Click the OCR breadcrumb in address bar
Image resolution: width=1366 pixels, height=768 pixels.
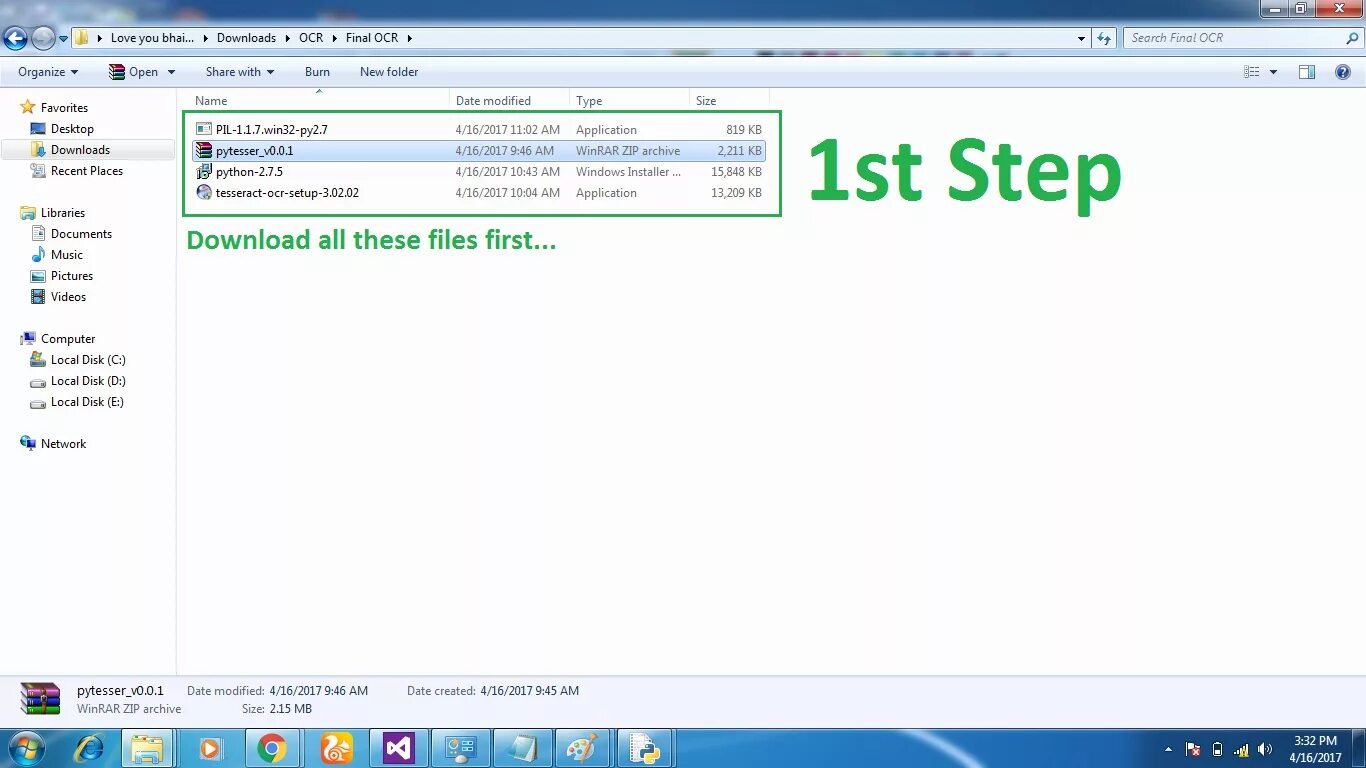point(311,38)
